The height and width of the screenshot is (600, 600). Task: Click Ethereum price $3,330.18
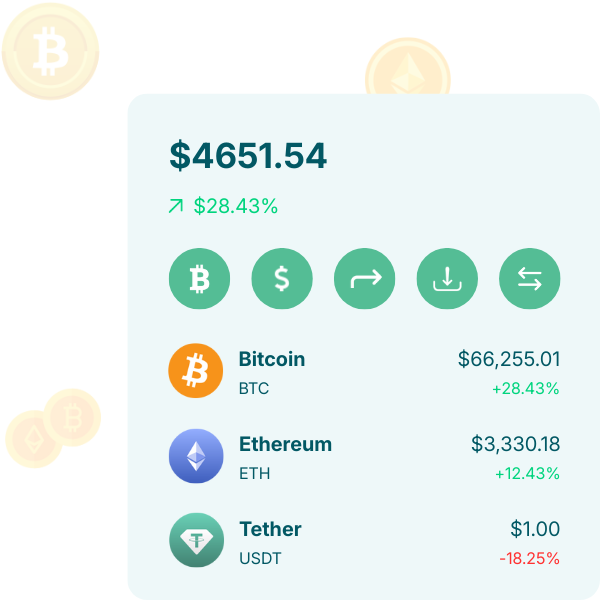point(515,444)
